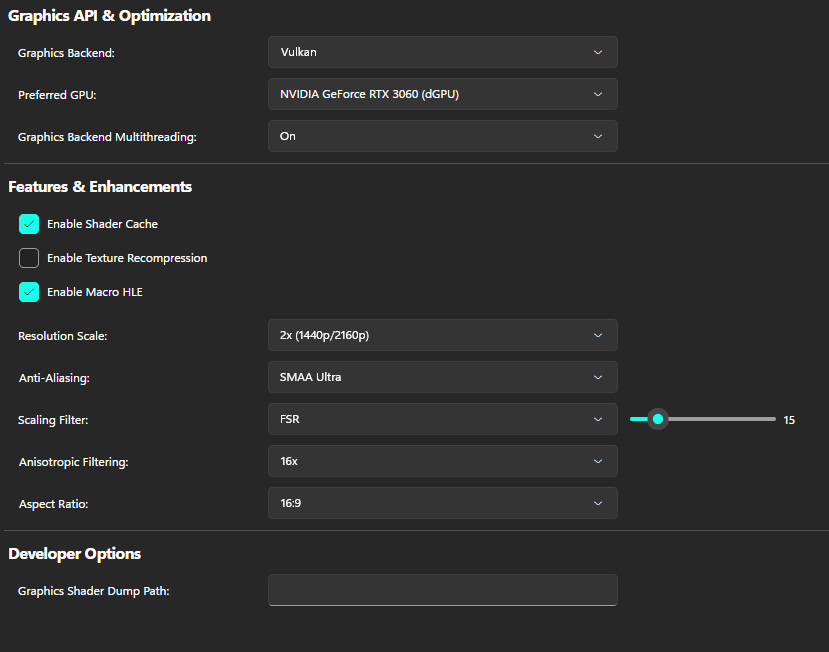Click the Graphics API & Optimization heading
The image size is (829, 652).
point(109,16)
